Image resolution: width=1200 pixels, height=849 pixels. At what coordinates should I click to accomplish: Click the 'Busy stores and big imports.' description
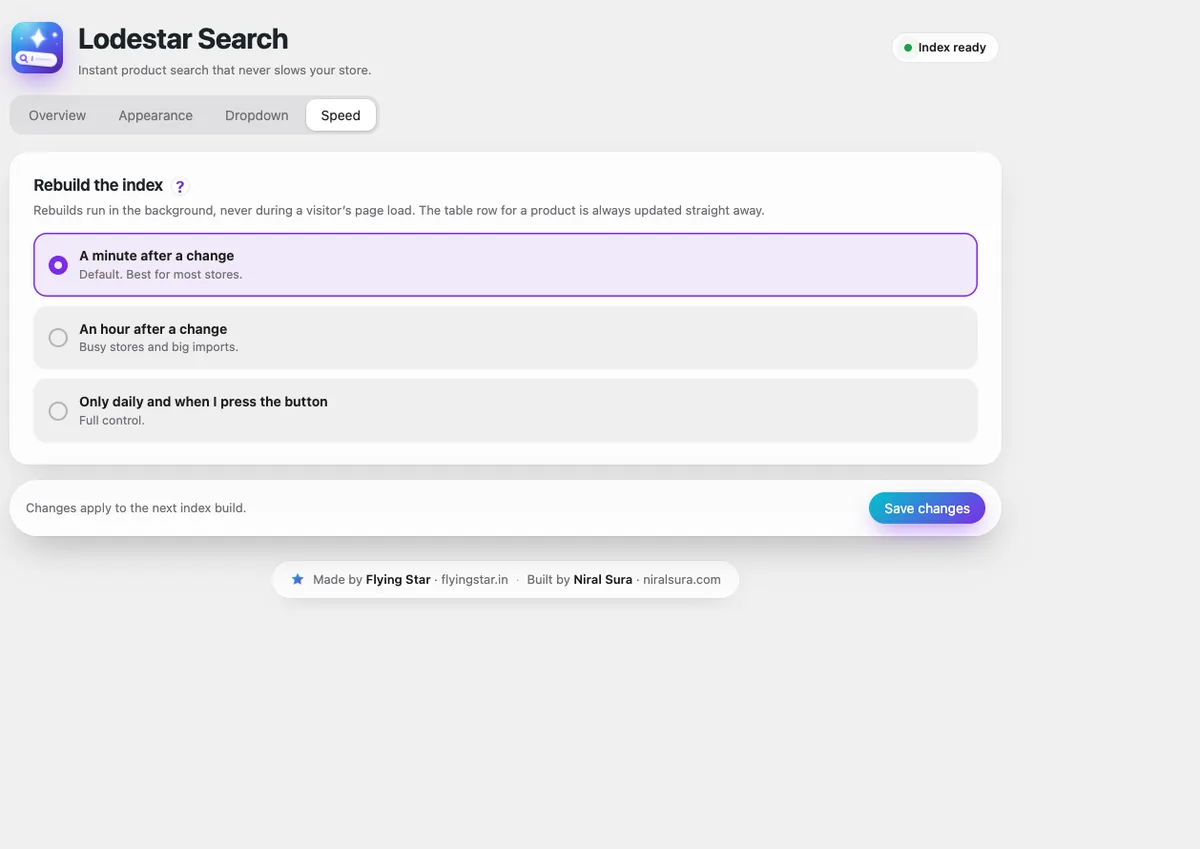[x=158, y=347]
